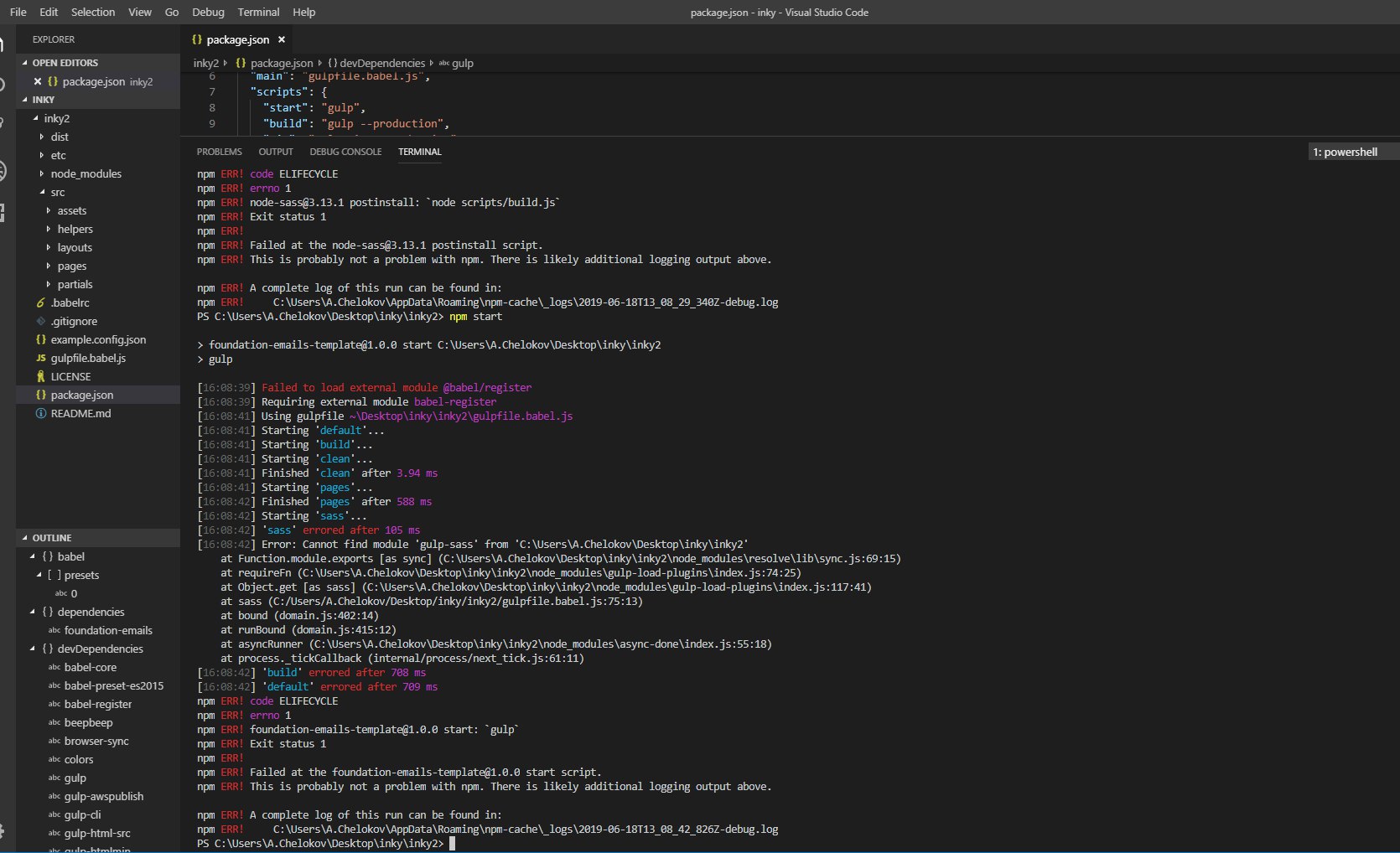Click the array symbol icon beside 'presets'
The image size is (1400, 853).
tap(54, 575)
